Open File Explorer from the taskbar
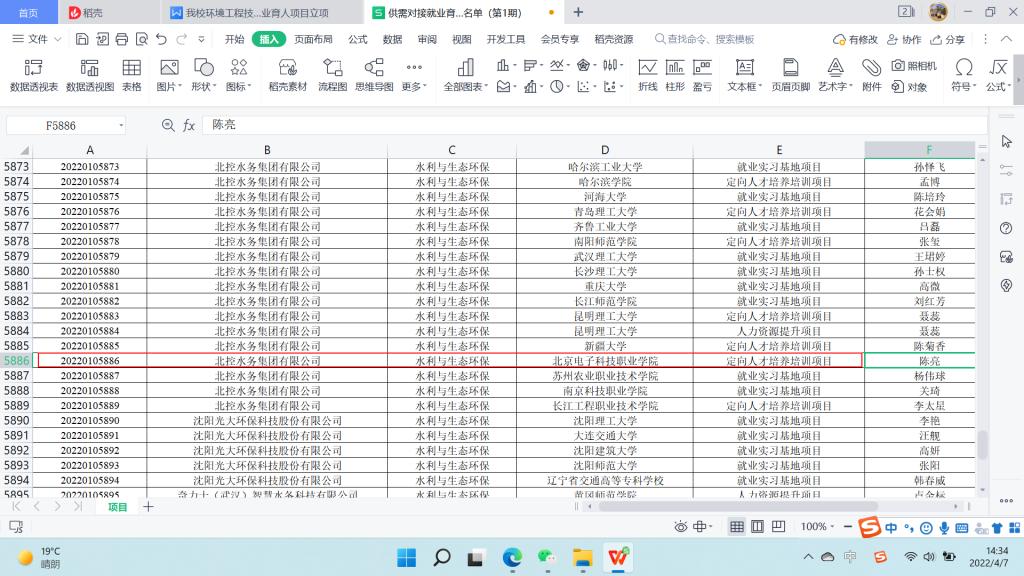Image resolution: width=1024 pixels, height=576 pixels. 581,557
